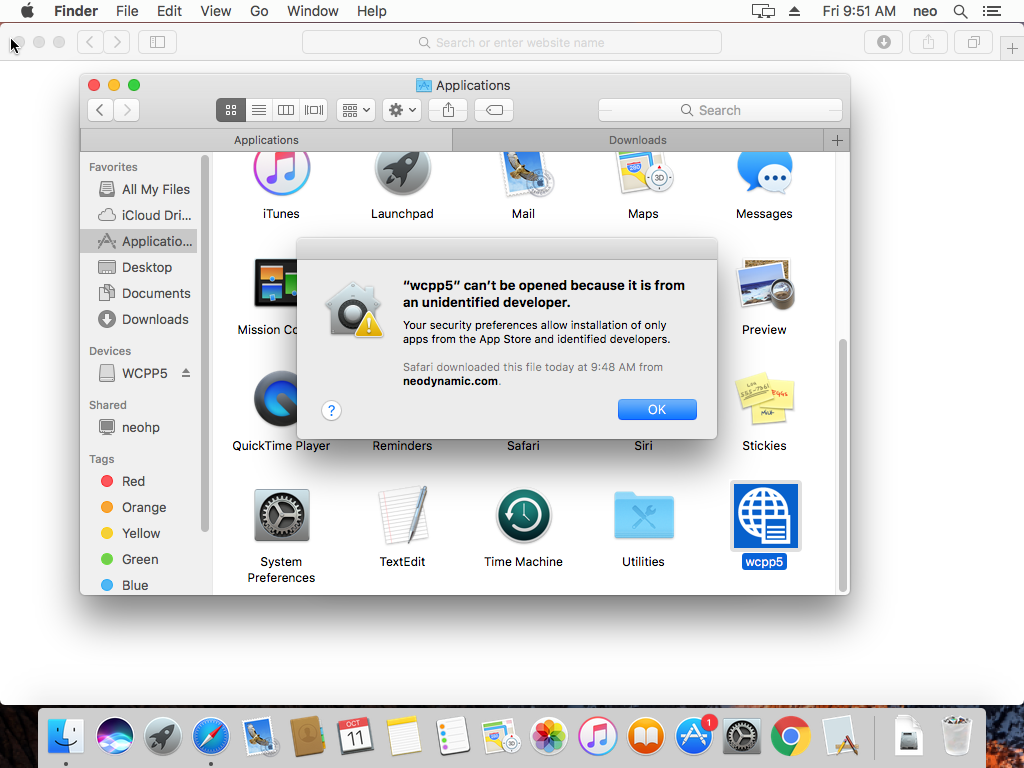1024x768 pixels.
Task: Toggle Safari sidebar button
Action: (x=157, y=42)
